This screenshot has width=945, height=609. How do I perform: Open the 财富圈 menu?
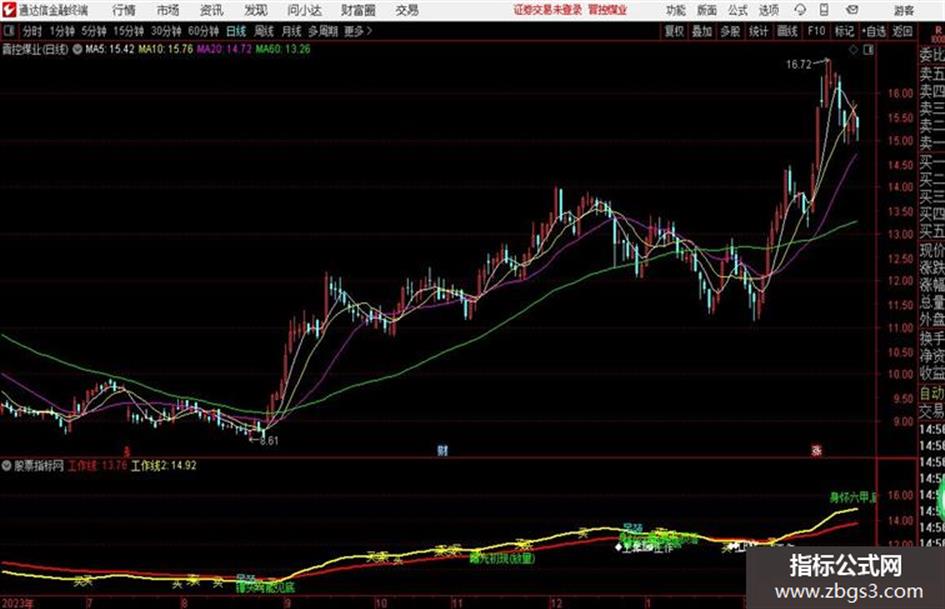[358, 10]
